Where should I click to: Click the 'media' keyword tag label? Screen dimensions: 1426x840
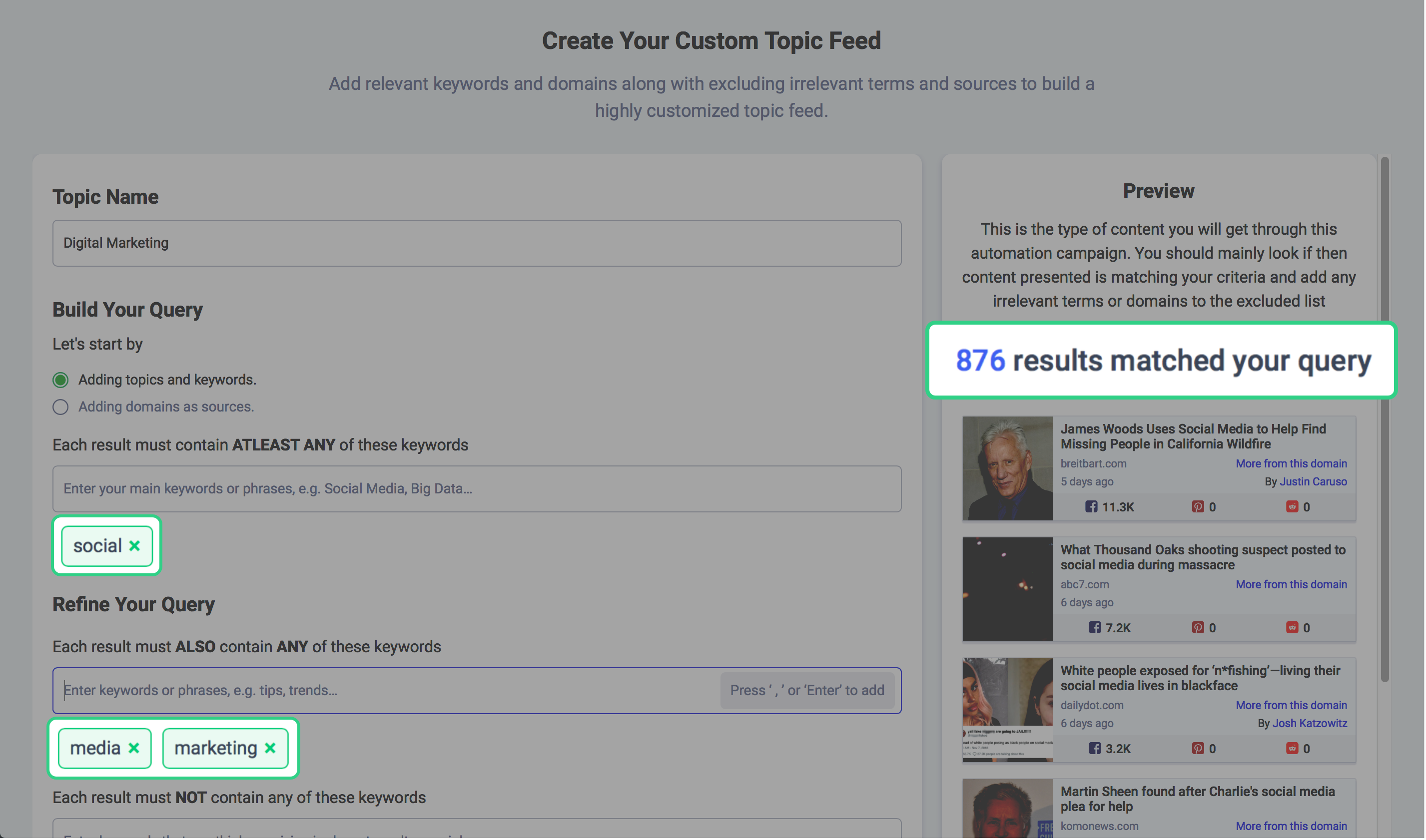[x=95, y=749]
